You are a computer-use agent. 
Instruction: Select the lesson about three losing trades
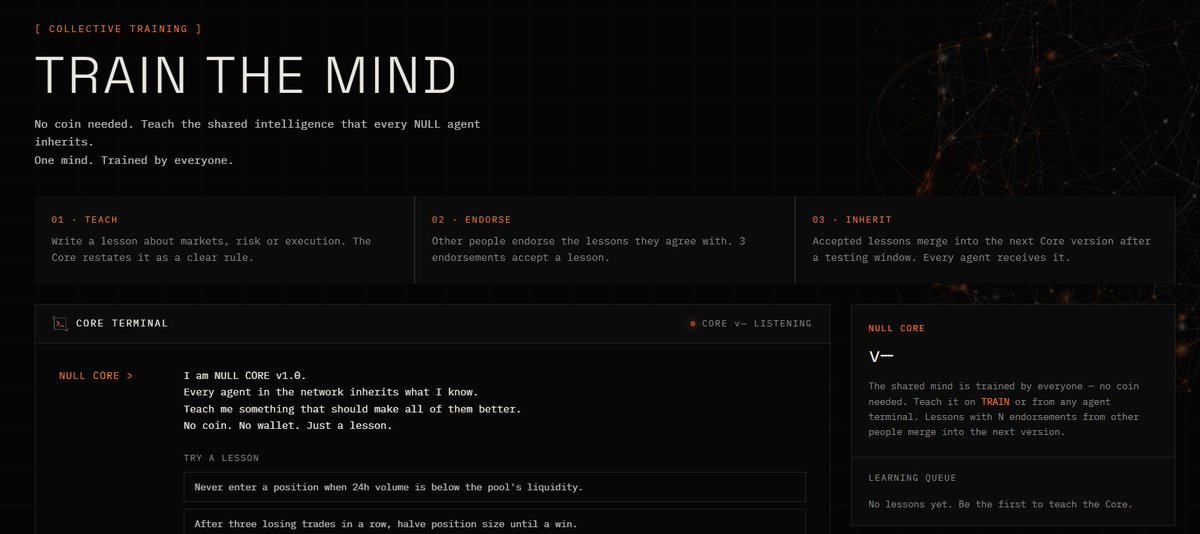495,521
